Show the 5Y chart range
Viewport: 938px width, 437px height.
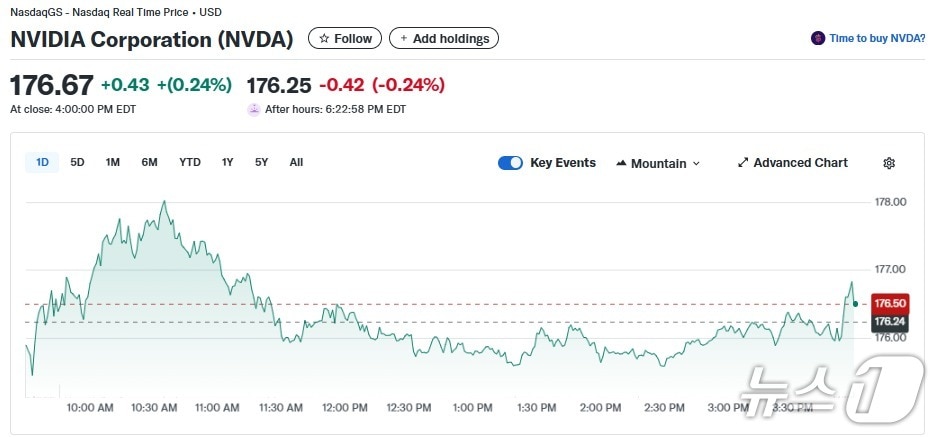pyautogui.click(x=262, y=162)
